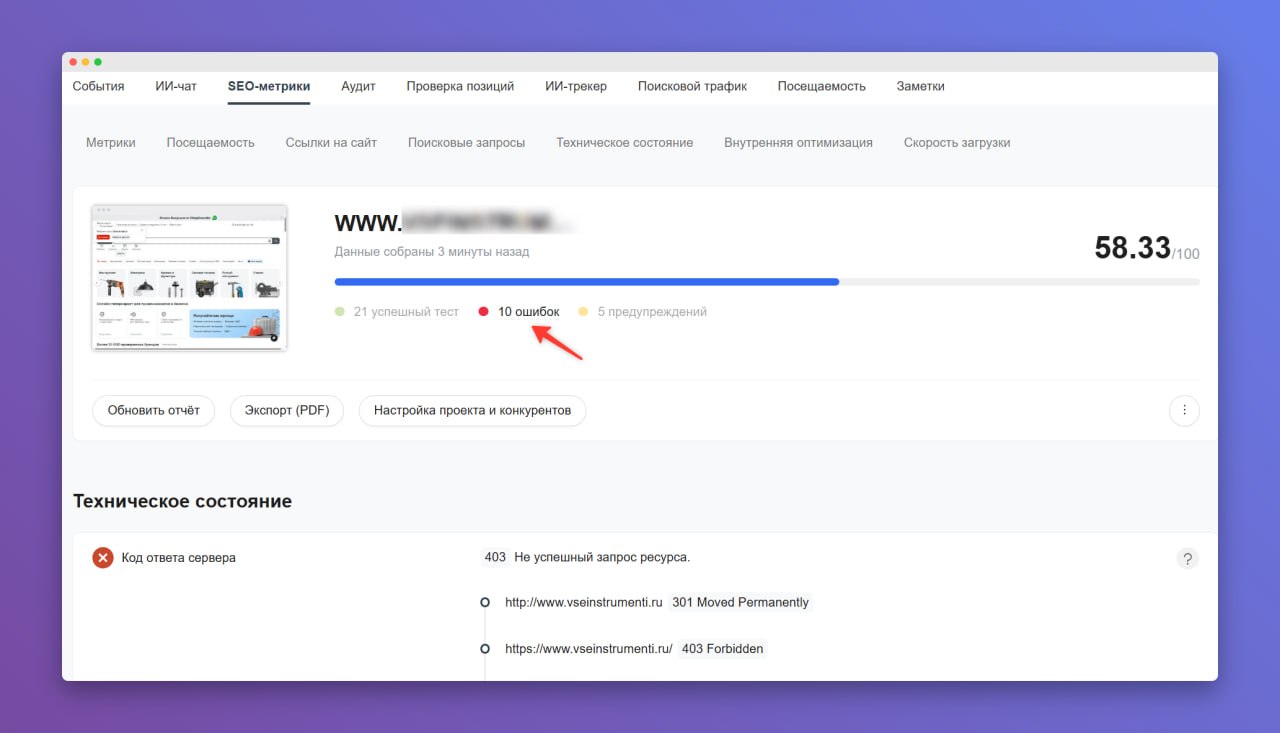
Task: Open the Заметки tab
Action: coord(920,86)
